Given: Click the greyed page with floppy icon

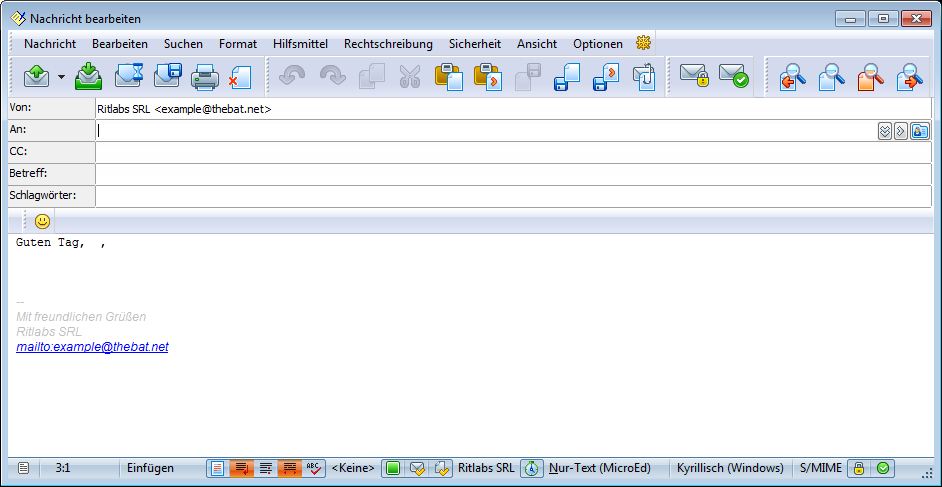Looking at the screenshot, I should (528, 77).
